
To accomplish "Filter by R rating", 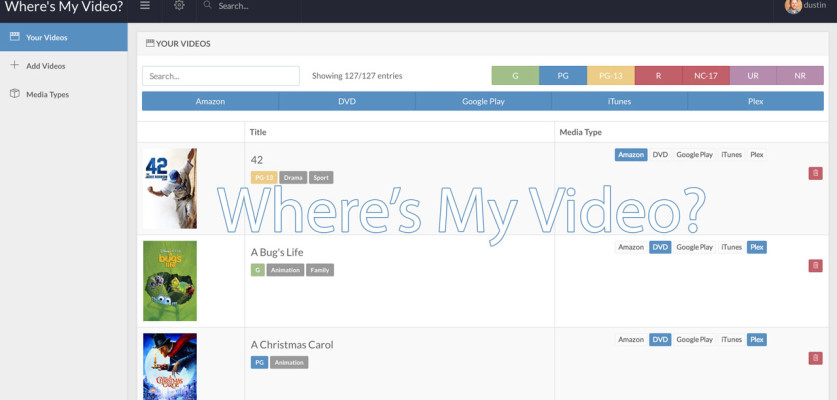I will pyautogui.click(x=658, y=76).
